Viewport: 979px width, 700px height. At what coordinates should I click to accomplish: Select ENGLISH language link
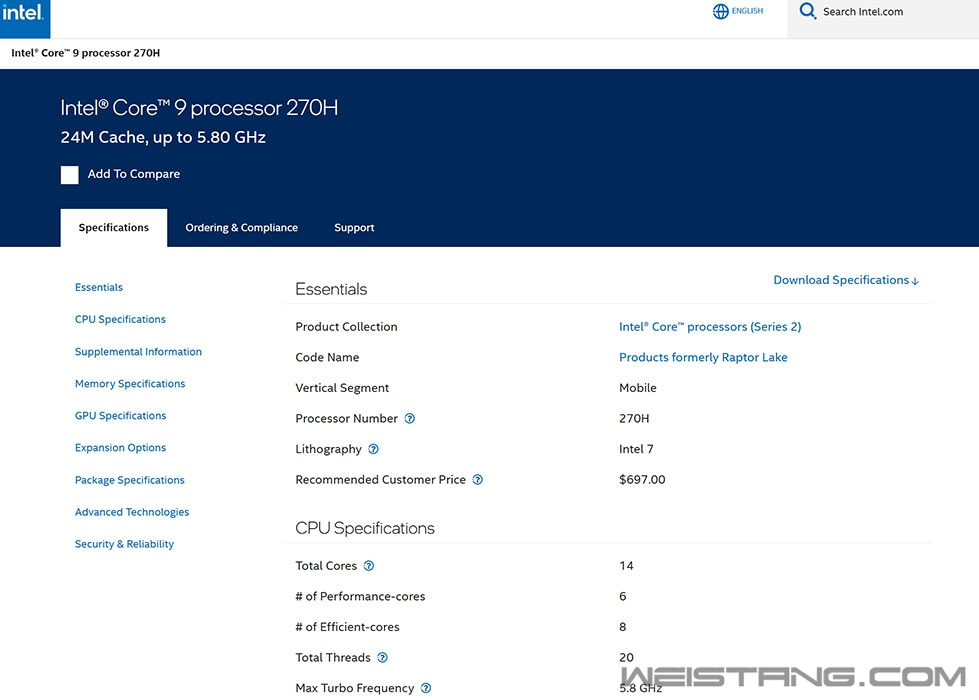747,11
